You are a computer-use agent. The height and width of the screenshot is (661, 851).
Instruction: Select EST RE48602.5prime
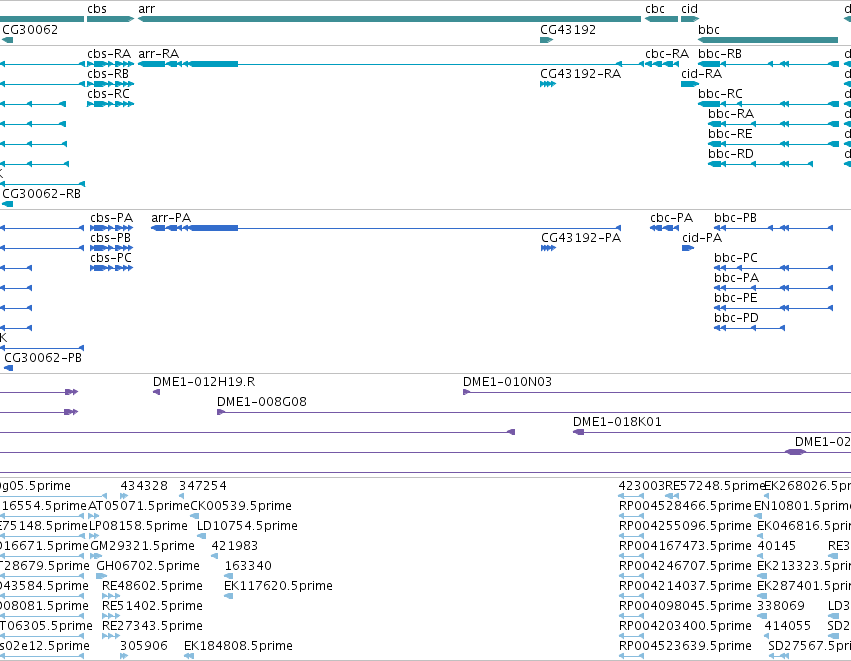tap(111, 596)
